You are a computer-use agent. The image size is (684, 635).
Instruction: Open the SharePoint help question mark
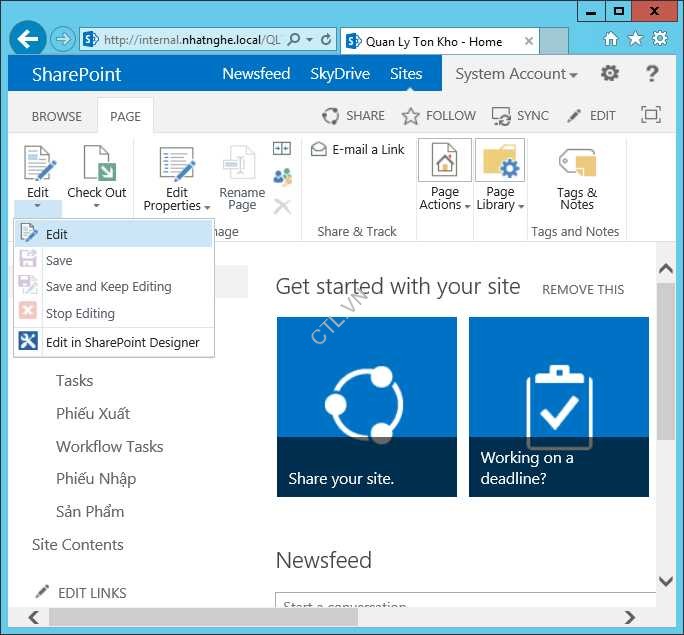[652, 74]
